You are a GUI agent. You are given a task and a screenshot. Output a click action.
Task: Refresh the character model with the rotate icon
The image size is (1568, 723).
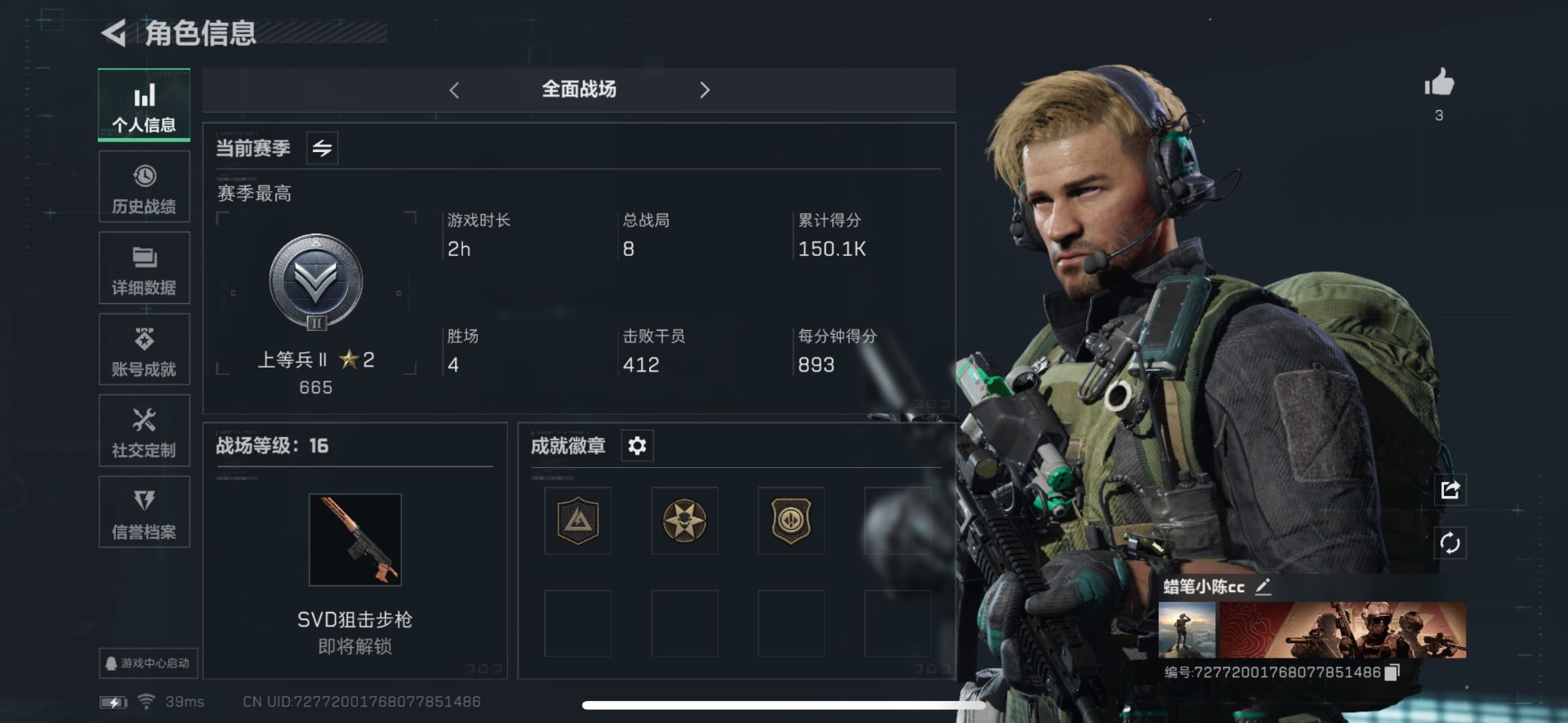tap(1450, 543)
